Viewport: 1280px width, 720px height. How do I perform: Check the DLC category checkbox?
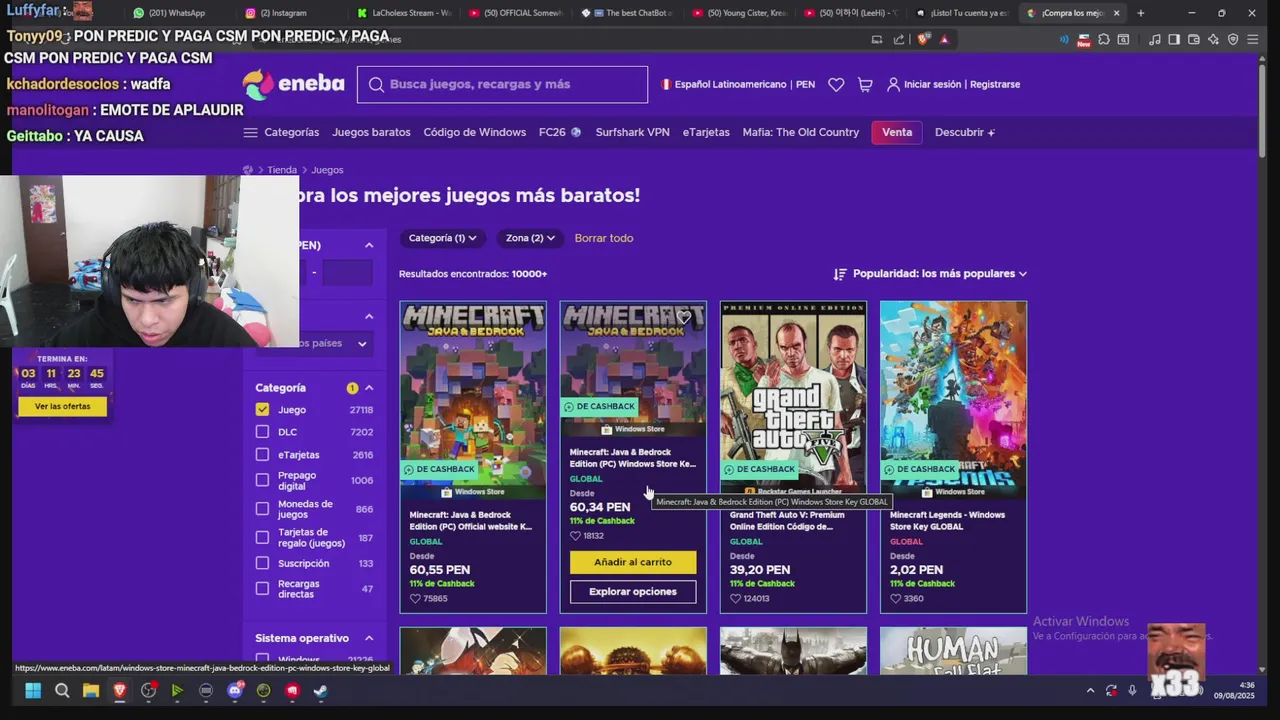[x=262, y=432]
